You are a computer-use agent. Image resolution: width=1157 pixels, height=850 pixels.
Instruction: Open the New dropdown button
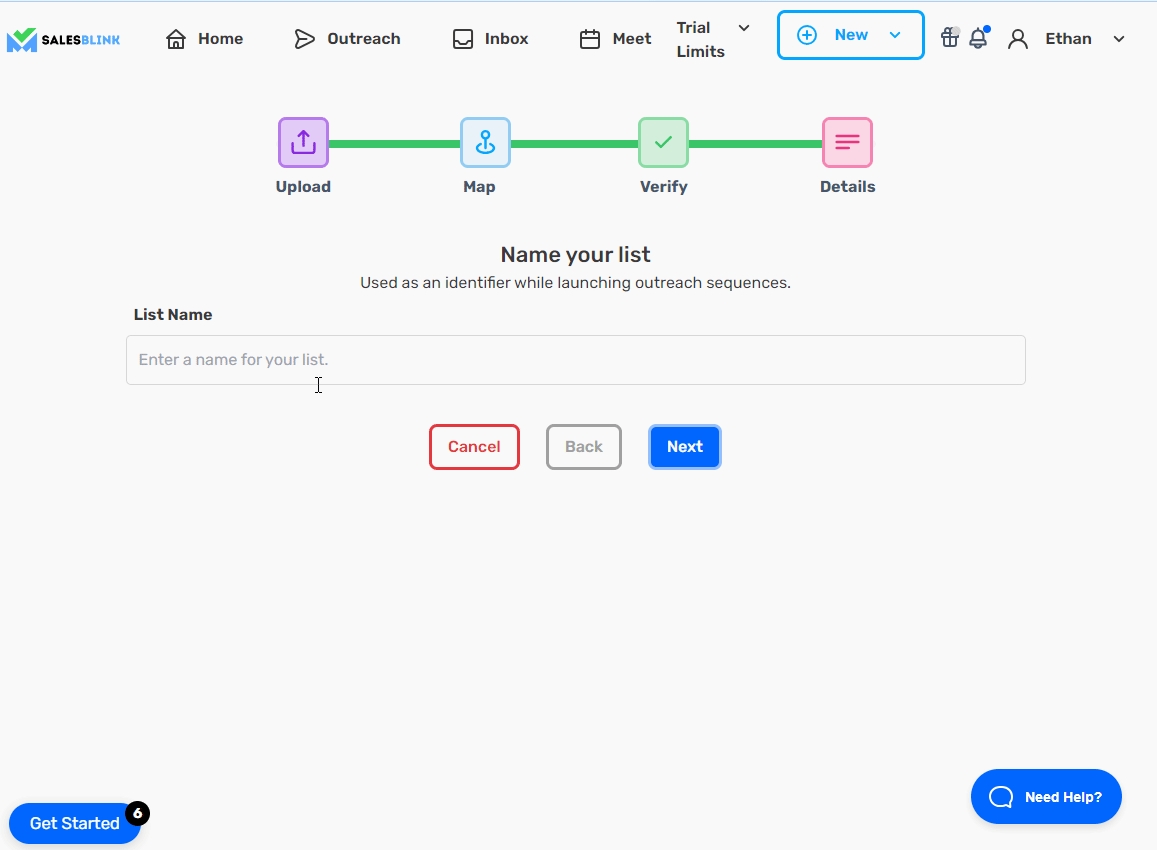coord(850,35)
